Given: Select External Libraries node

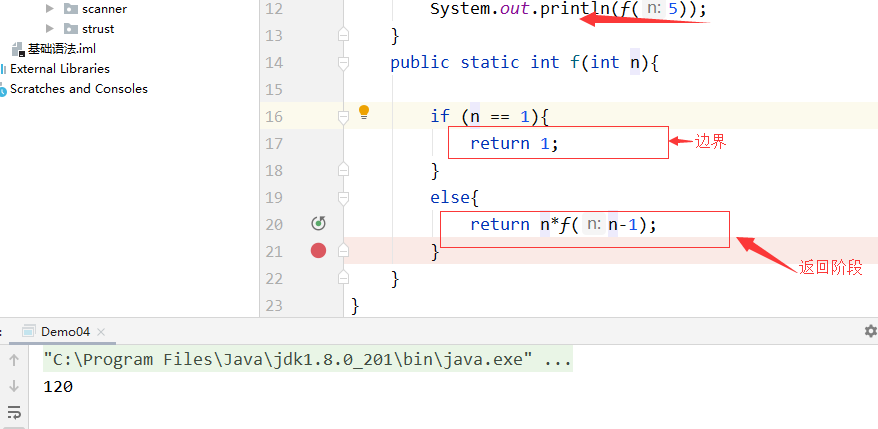Looking at the screenshot, I should (x=60, y=69).
